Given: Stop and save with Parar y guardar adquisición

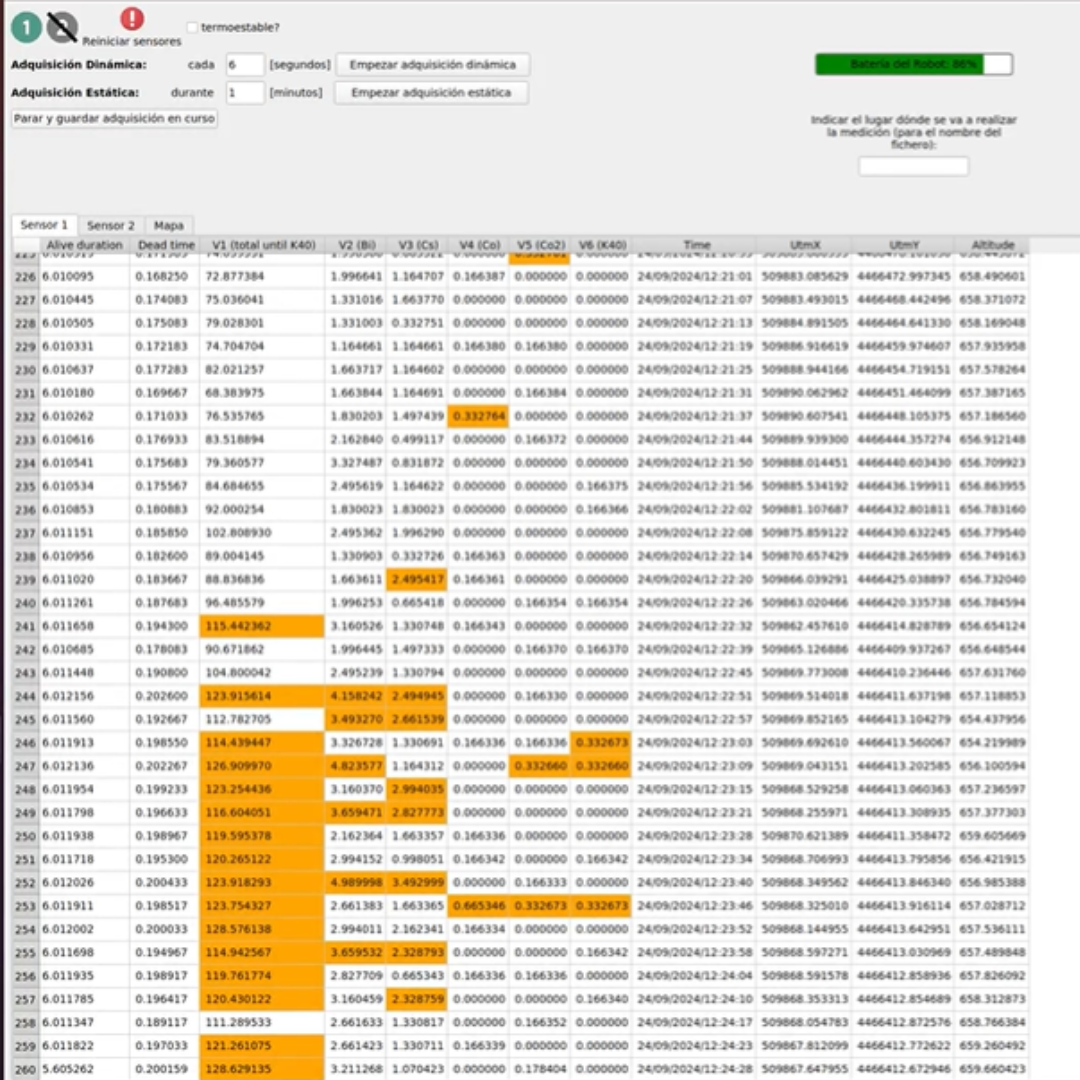Looking at the screenshot, I should pos(114,118).
